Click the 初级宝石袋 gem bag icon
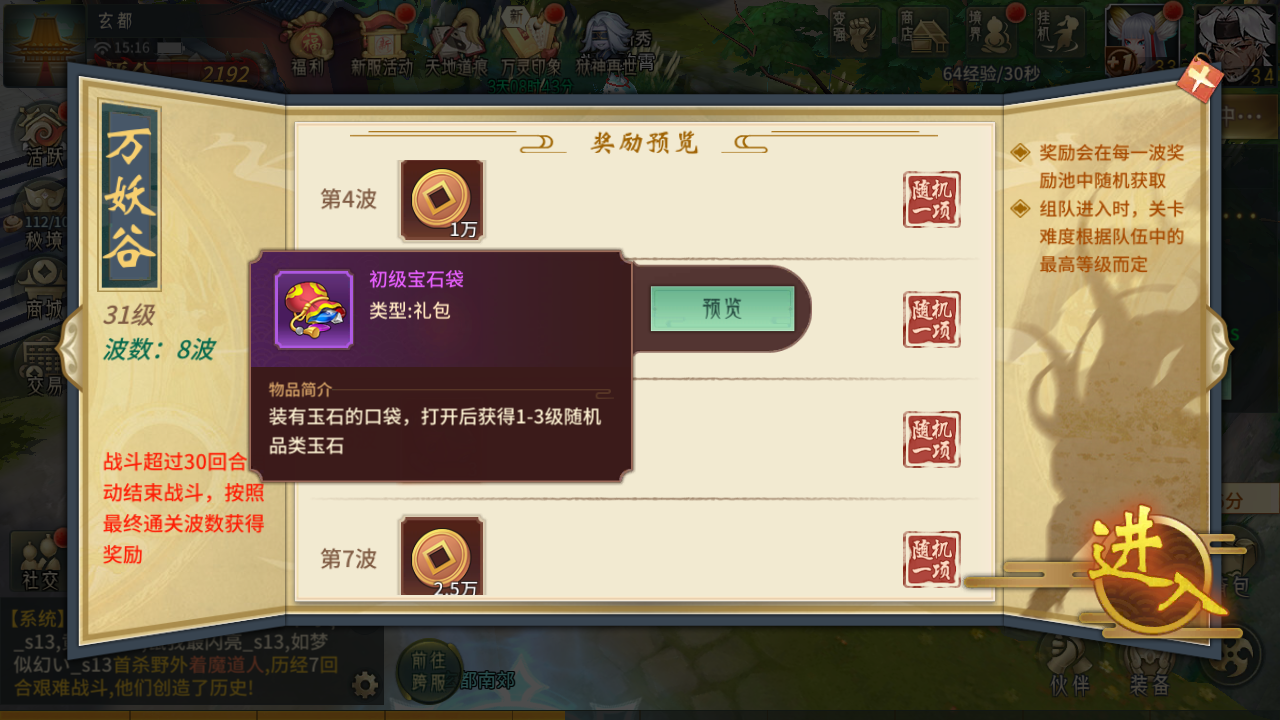The image size is (1280, 720). click(314, 309)
